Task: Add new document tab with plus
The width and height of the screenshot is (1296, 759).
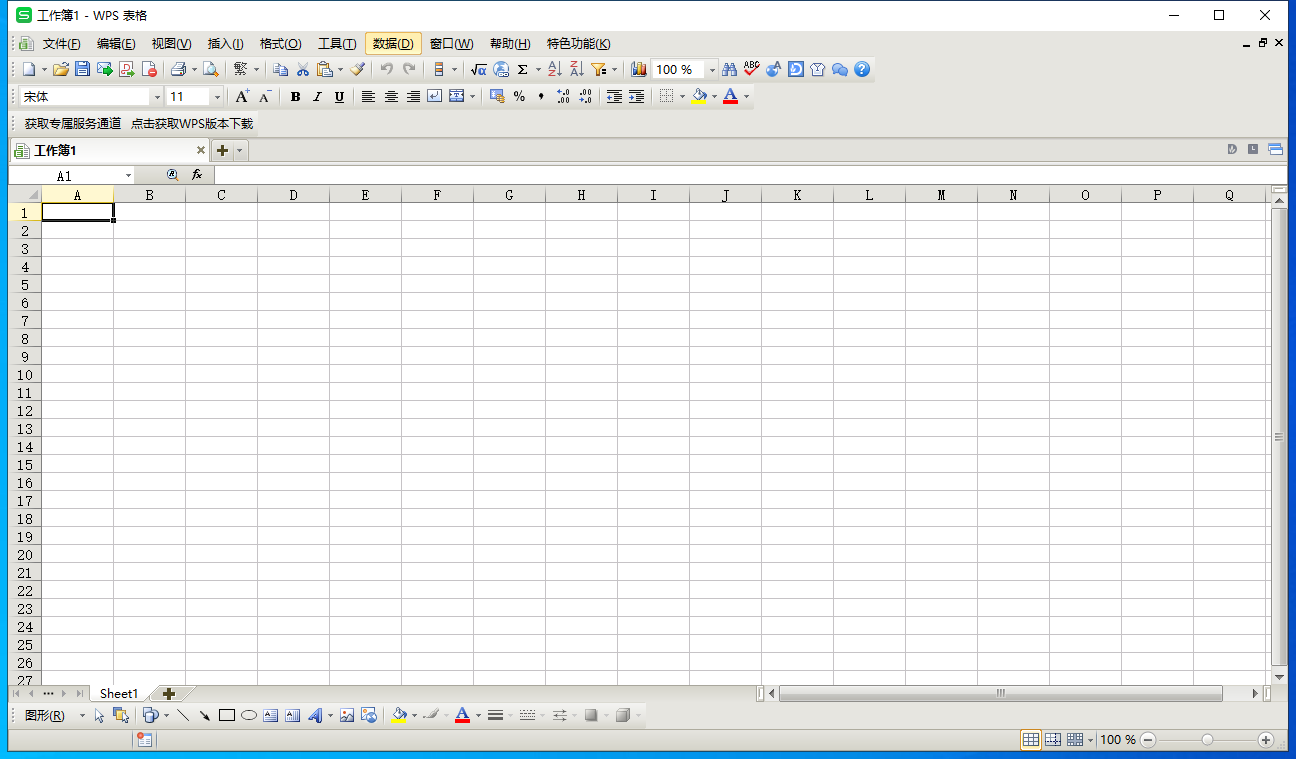Action: coord(223,151)
